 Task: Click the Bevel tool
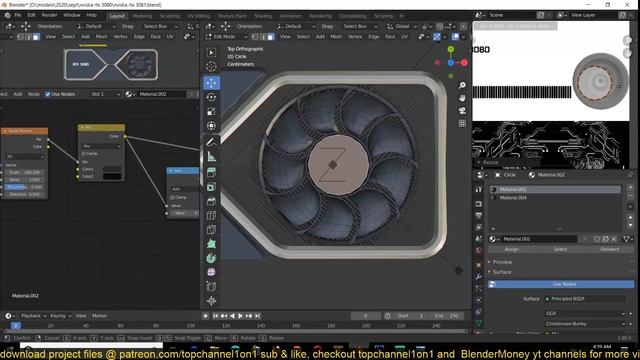211,201
